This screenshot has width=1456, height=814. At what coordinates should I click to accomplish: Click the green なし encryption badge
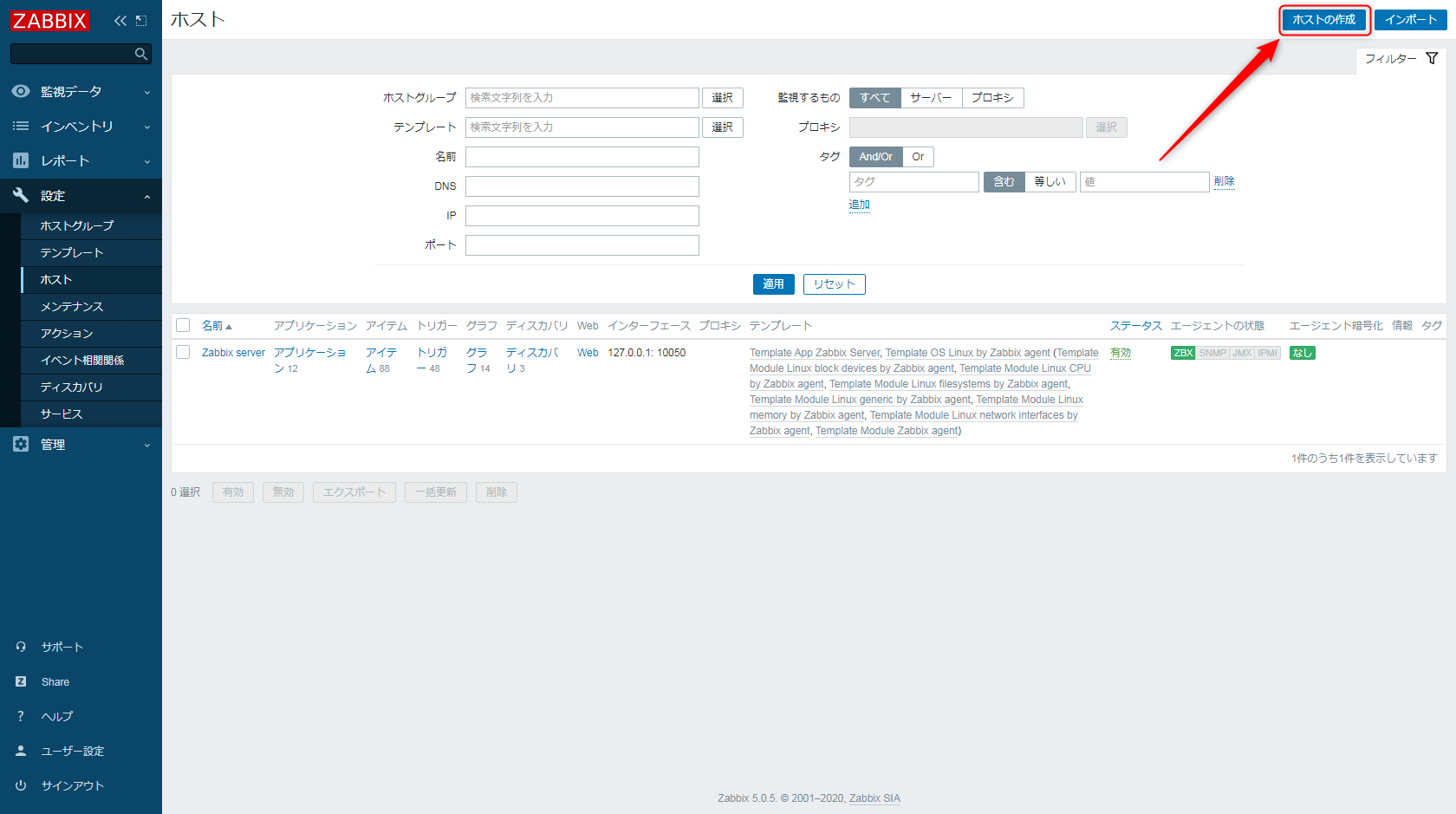click(1302, 353)
